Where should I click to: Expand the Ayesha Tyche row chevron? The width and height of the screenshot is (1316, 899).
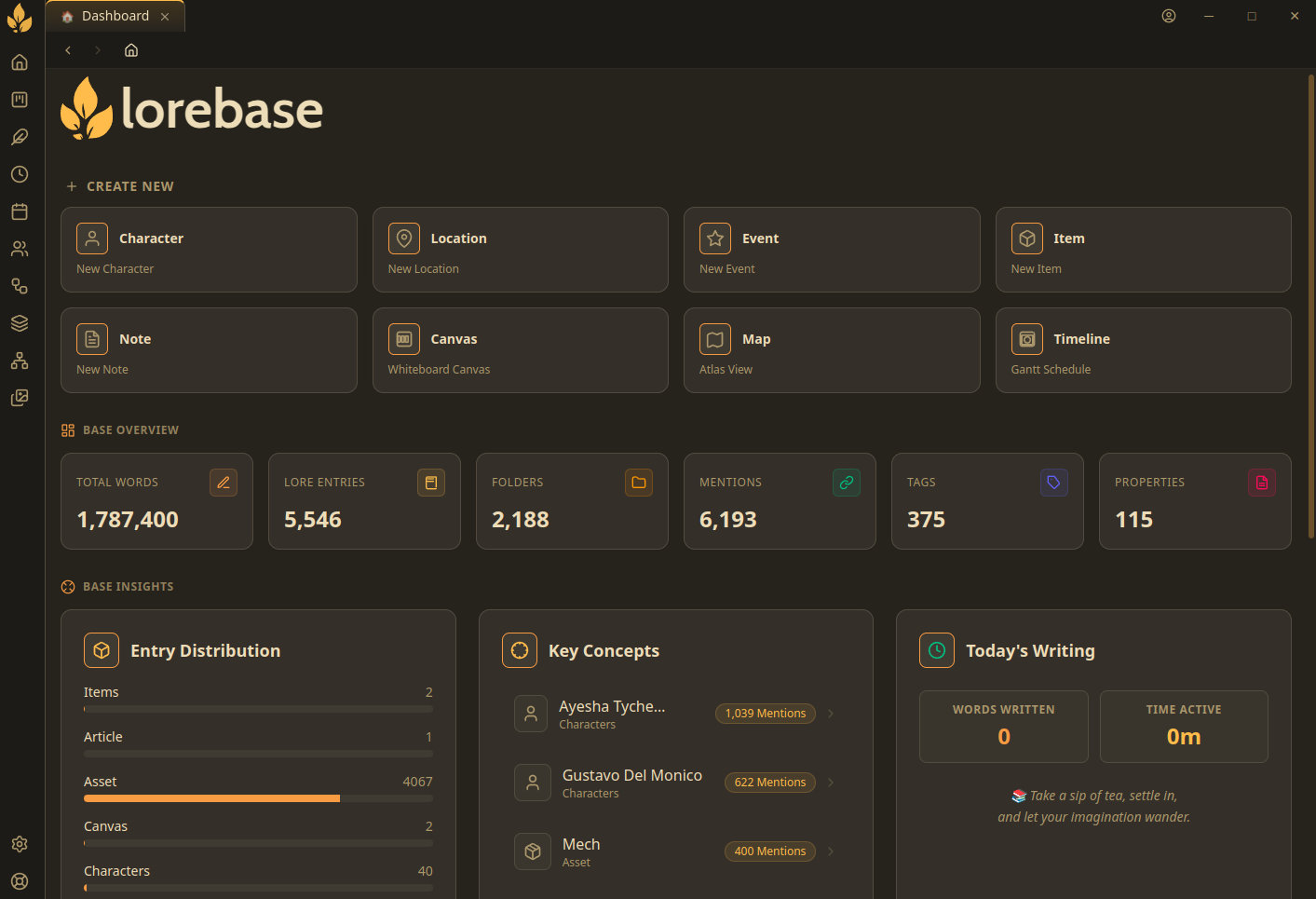click(831, 714)
